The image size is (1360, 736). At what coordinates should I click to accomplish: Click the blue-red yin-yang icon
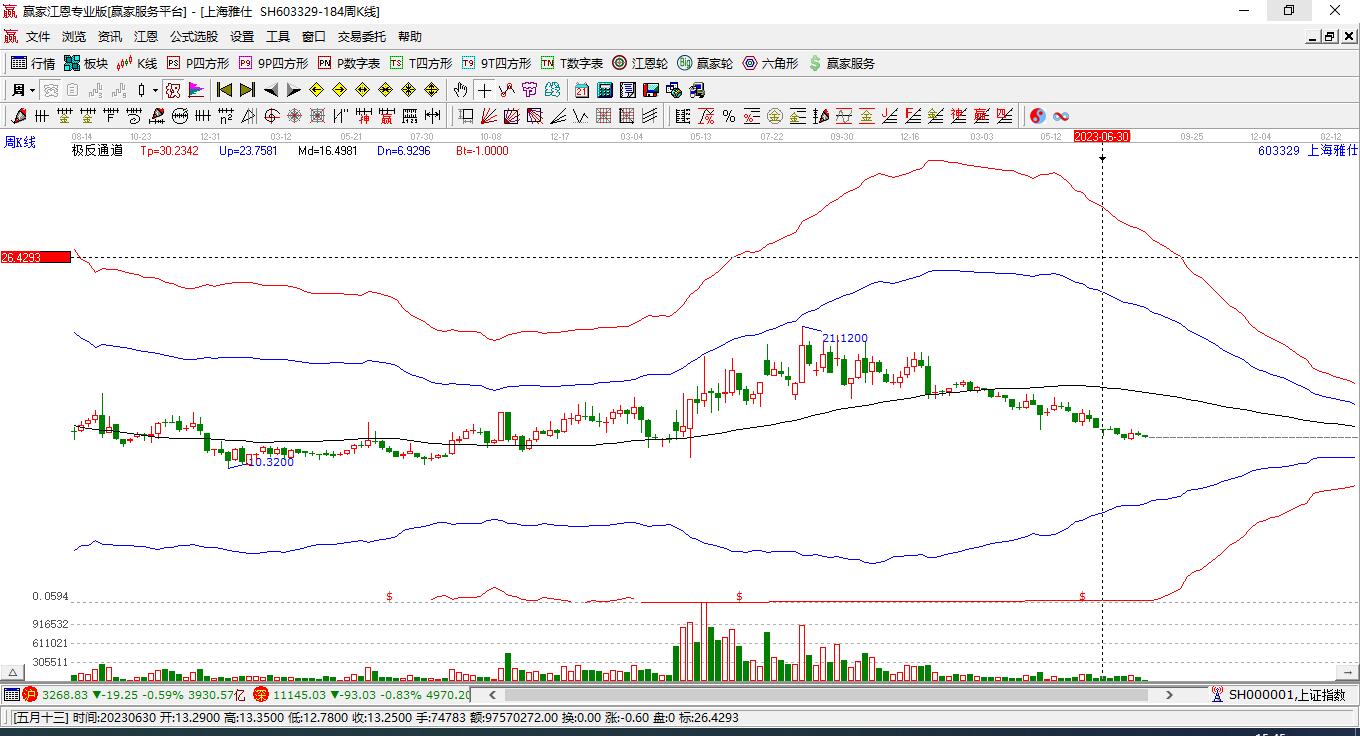click(1037, 116)
